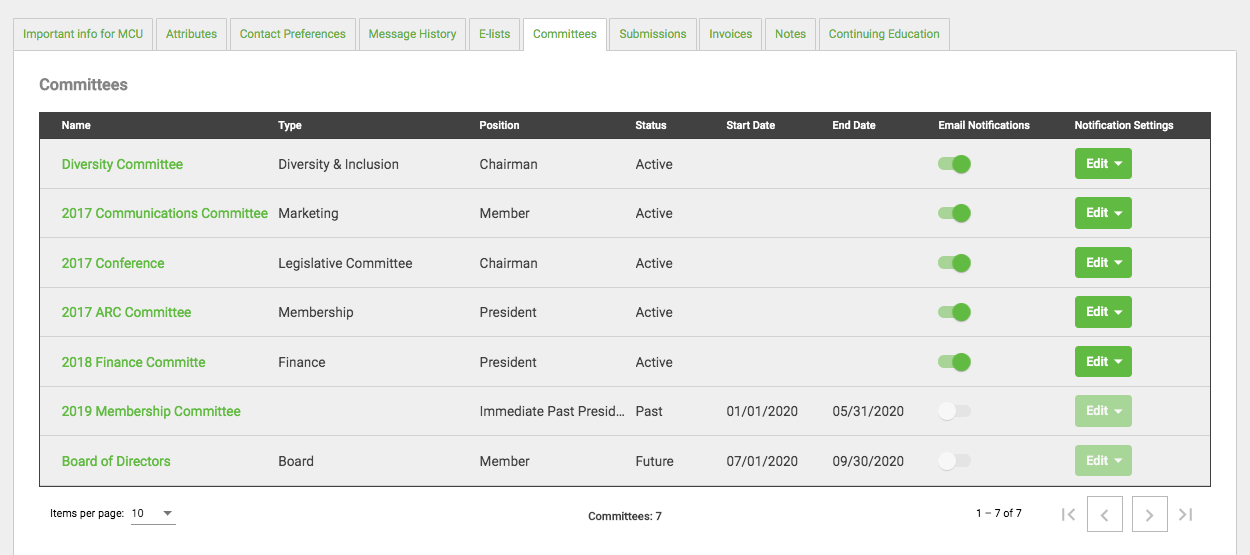Viewport: 1250px width, 555px height.
Task: Enable email notifications for Board of Directors
Action: [954, 461]
